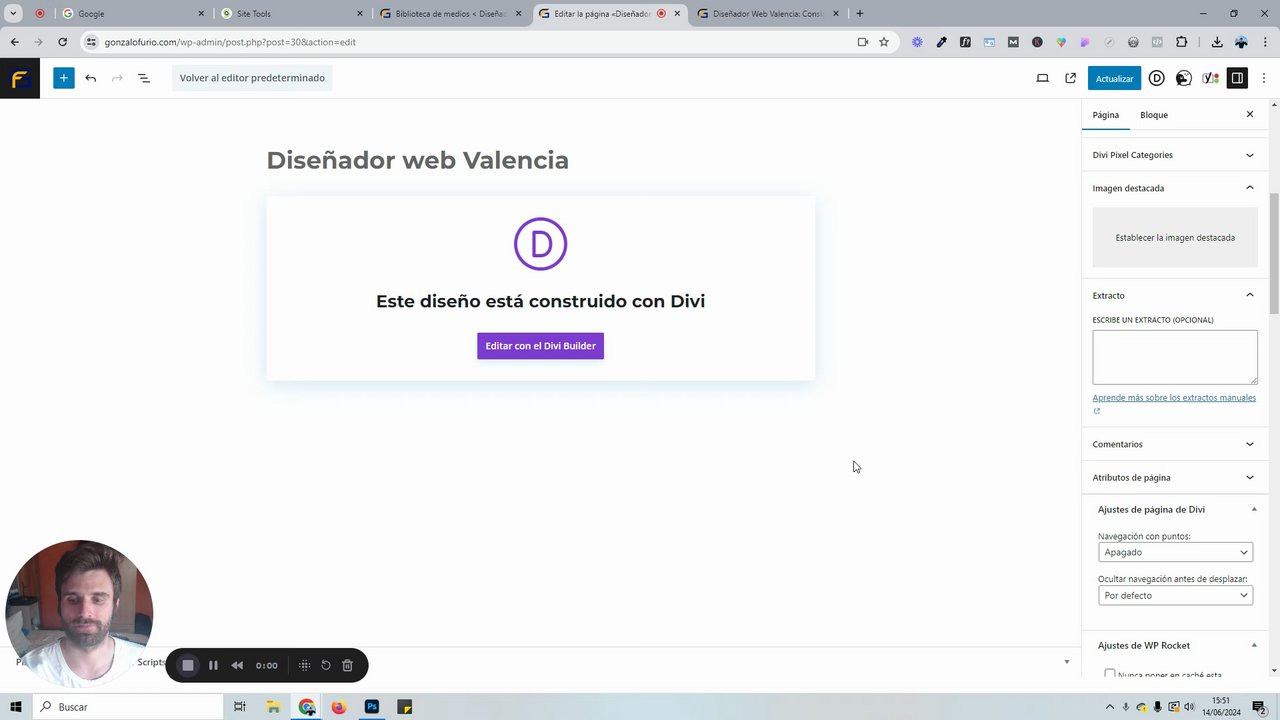Open Ocultar navegación antes de desplazar dropdown
This screenshot has width=1280, height=720.
click(x=1175, y=595)
